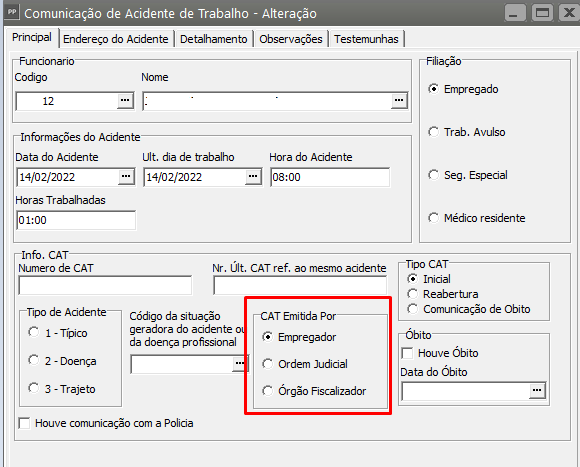Screen dimensions: 580x467
Task: Select Órgão Fiscalizador as CAT issuer
Action: click(x=267, y=391)
